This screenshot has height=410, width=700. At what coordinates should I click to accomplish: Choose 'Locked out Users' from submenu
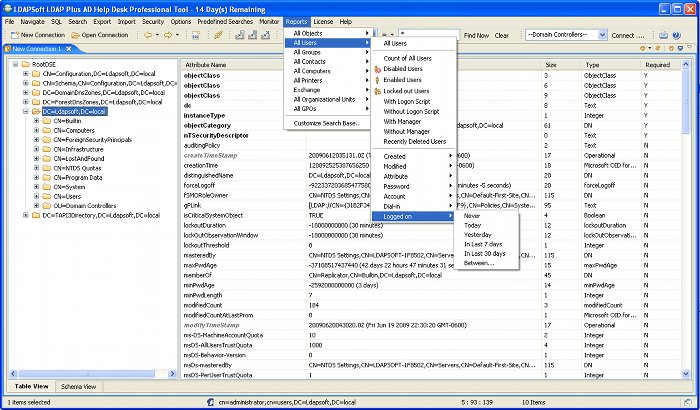click(x=408, y=91)
